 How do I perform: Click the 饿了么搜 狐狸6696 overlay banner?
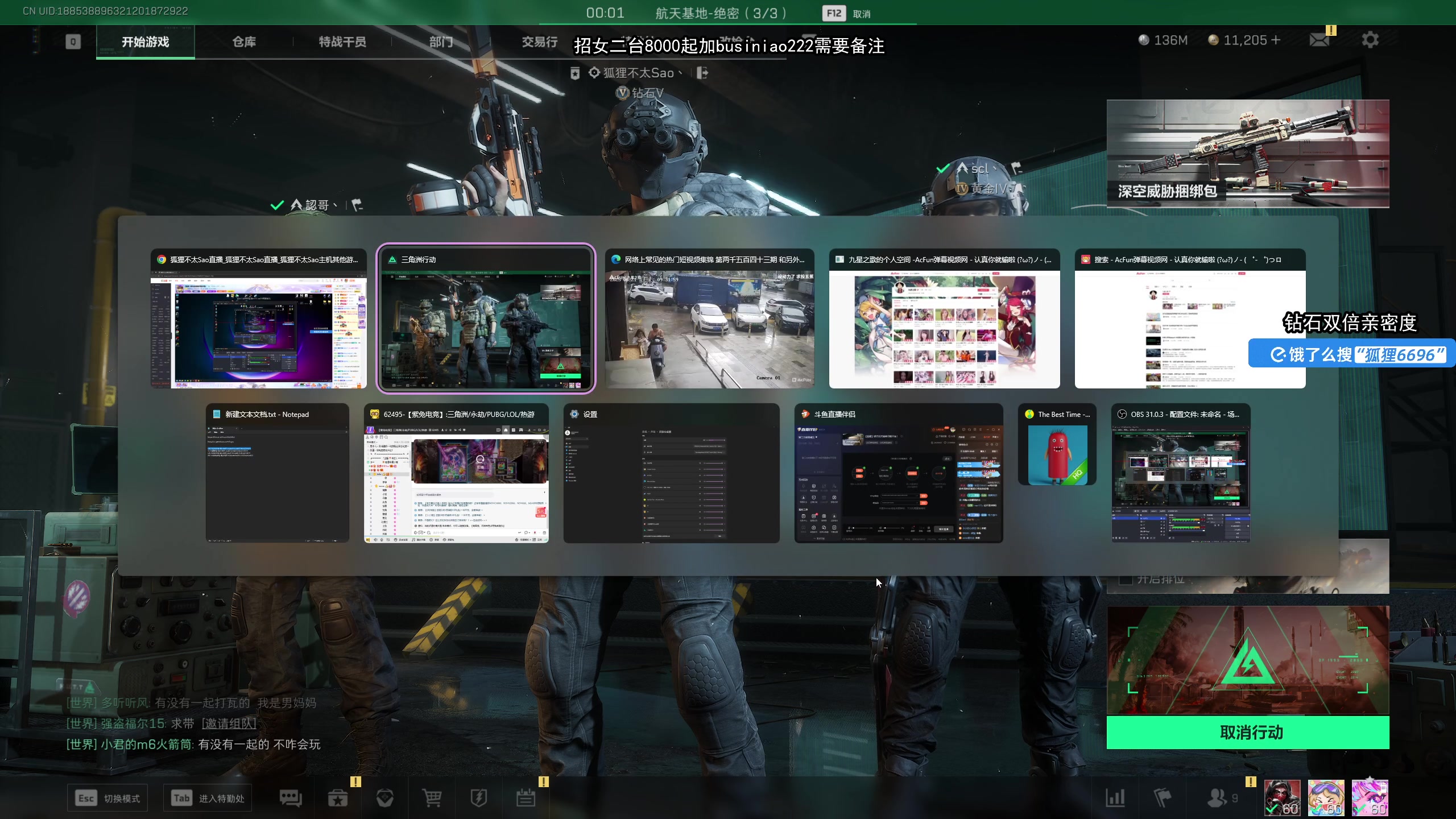tap(1352, 354)
